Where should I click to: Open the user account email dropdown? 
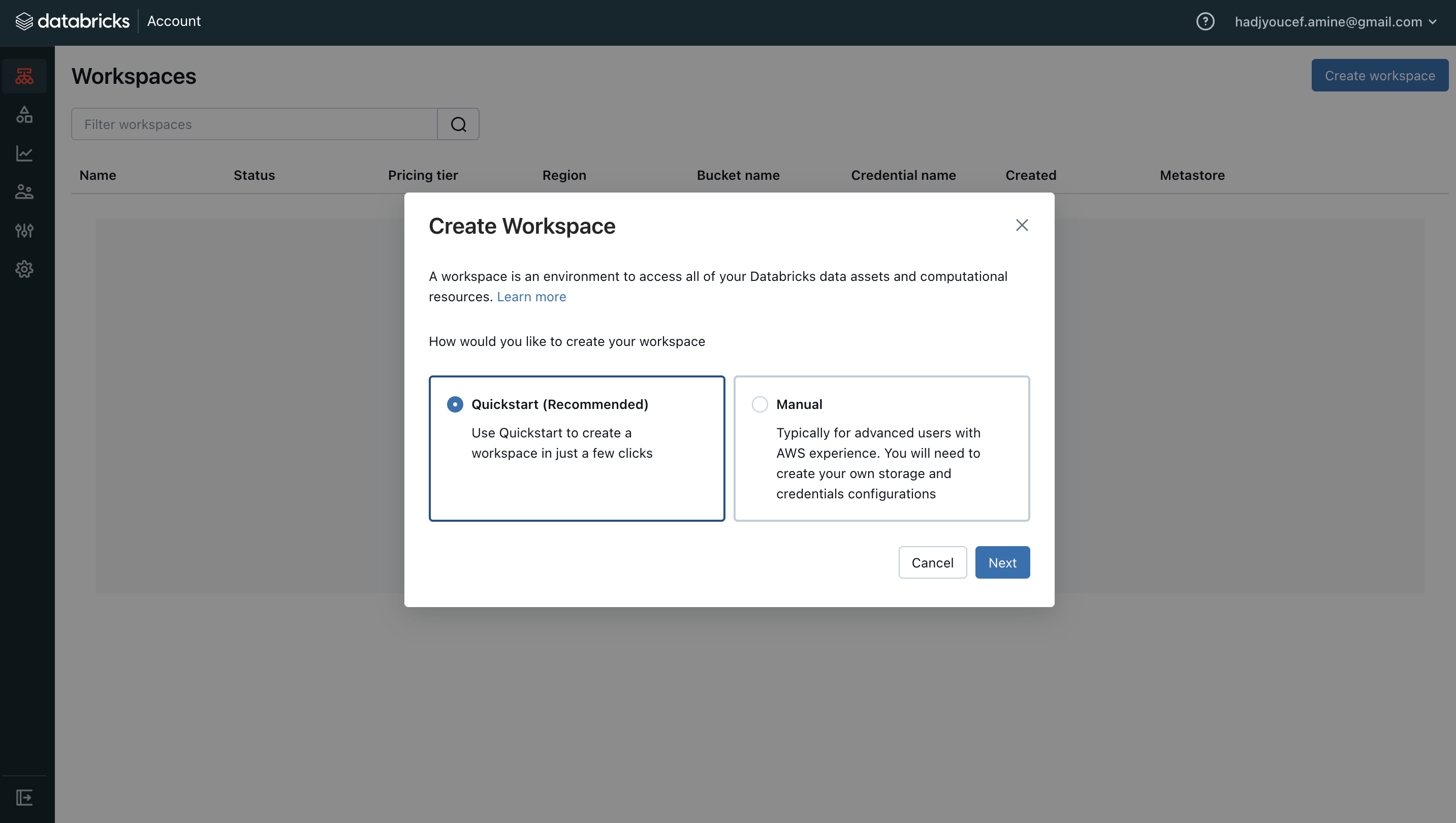click(x=1335, y=21)
